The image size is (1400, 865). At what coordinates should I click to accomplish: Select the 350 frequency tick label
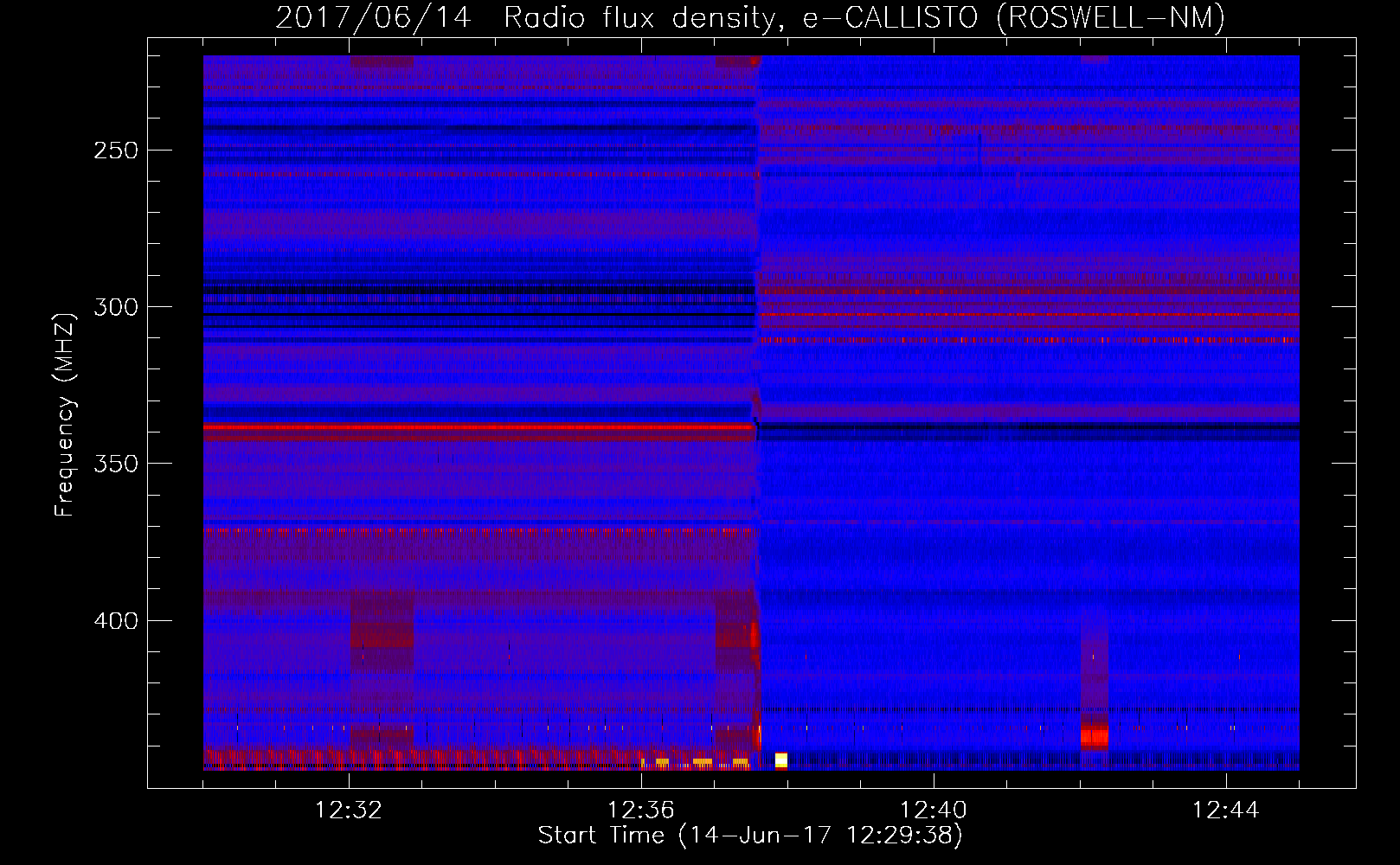pos(116,464)
